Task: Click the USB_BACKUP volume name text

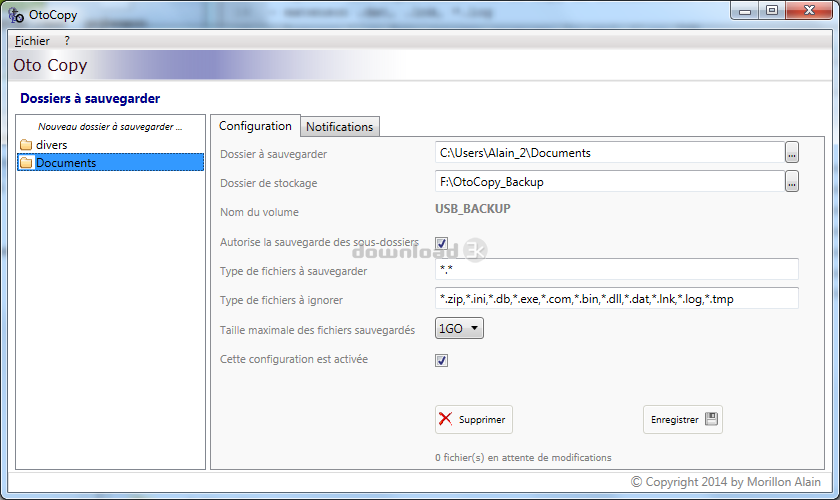Action: pyautogui.click(x=472, y=209)
